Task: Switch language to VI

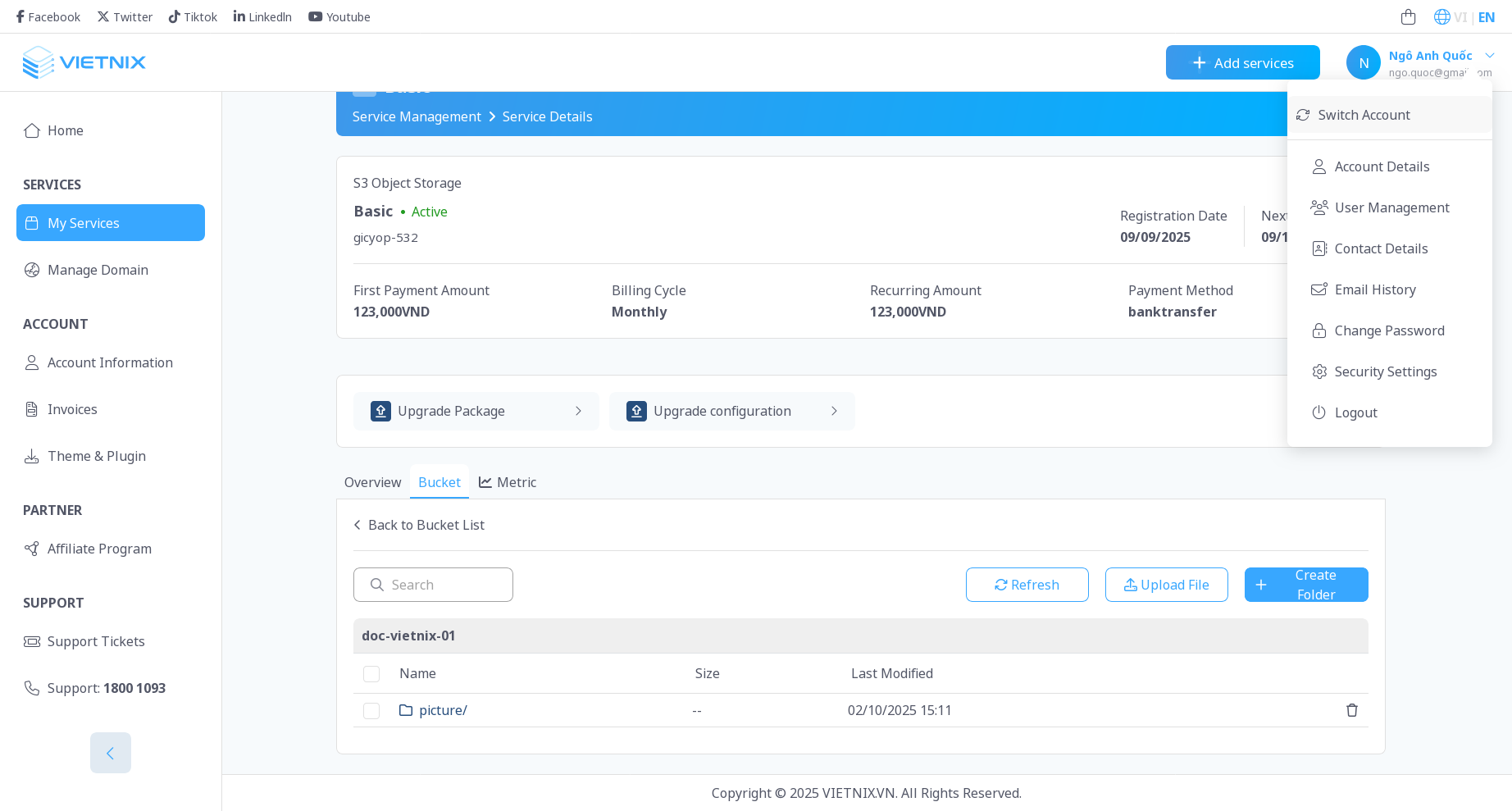Action: pos(1460,17)
